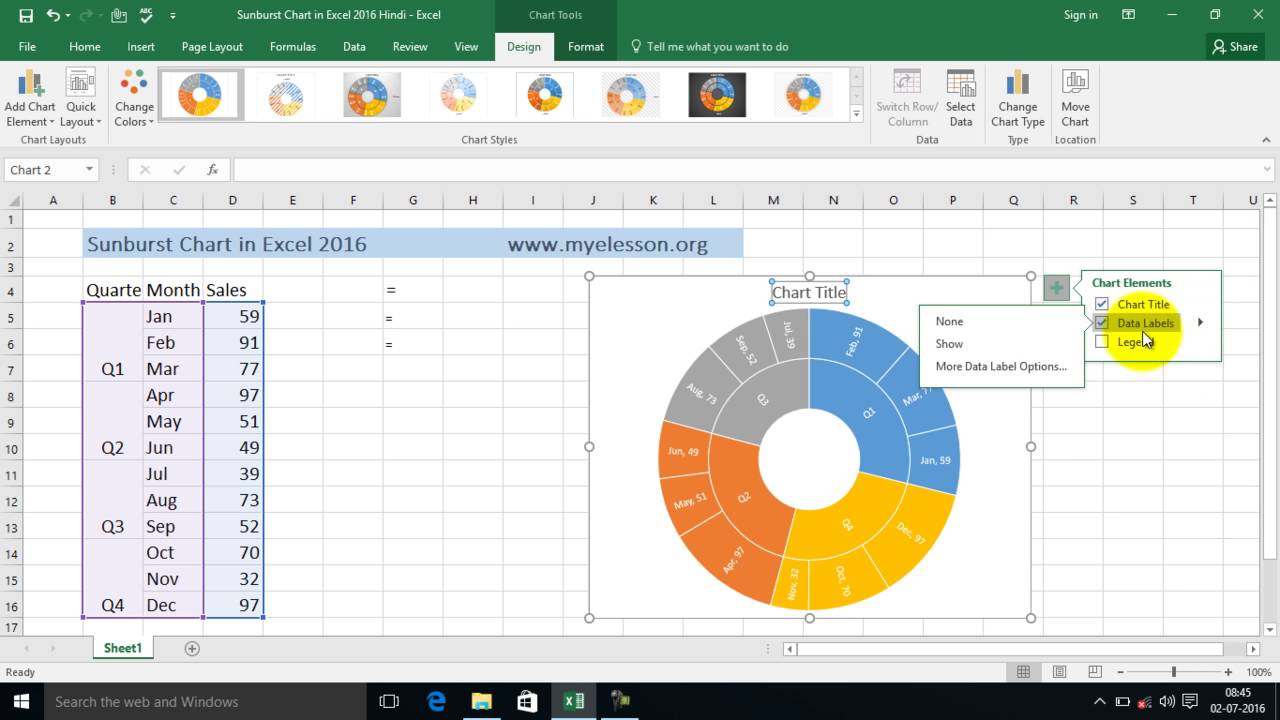Switch to Normal view in status bar
The height and width of the screenshot is (720, 1280).
click(1023, 672)
